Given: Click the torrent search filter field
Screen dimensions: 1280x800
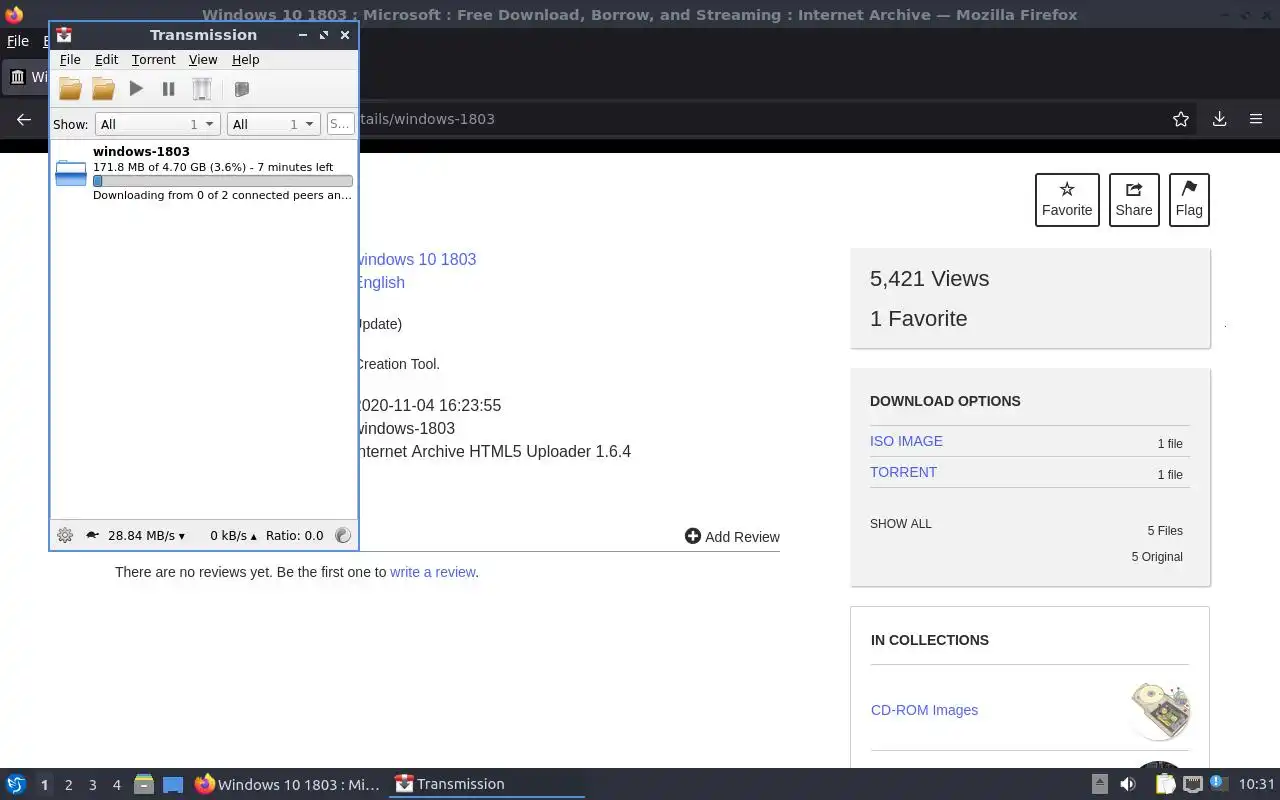Looking at the screenshot, I should (x=340, y=124).
